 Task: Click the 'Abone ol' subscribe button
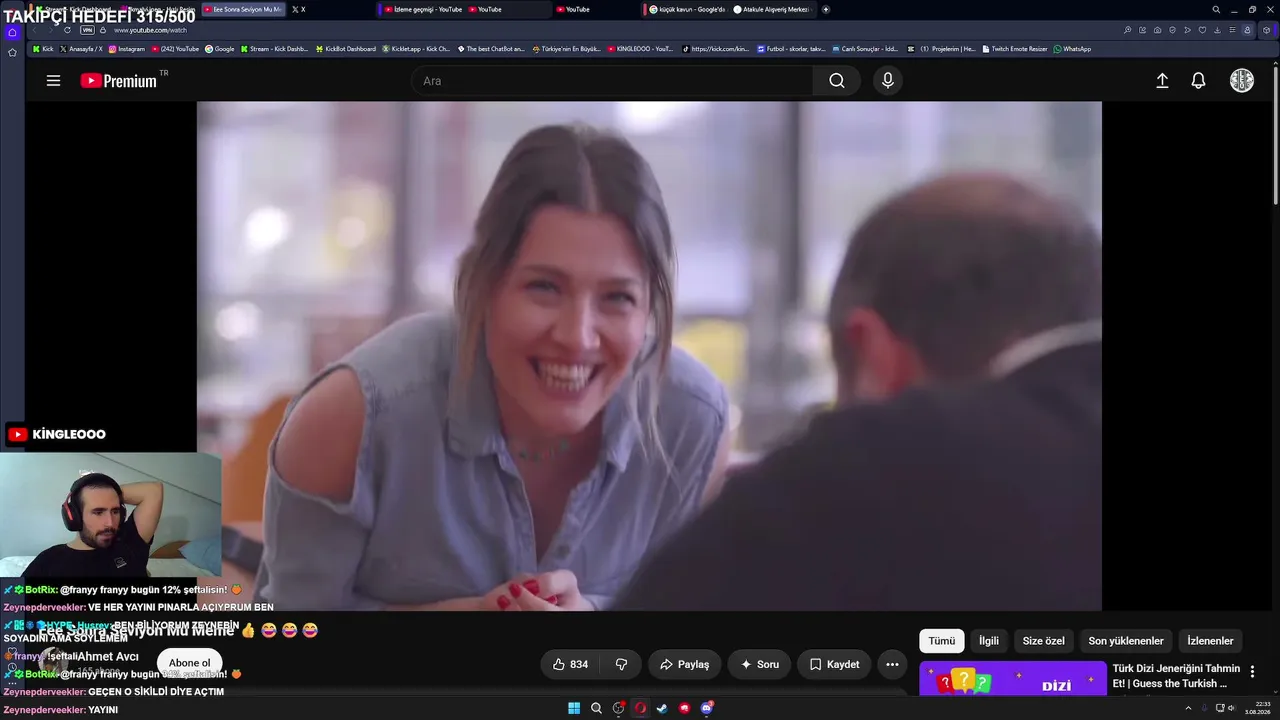click(x=190, y=663)
